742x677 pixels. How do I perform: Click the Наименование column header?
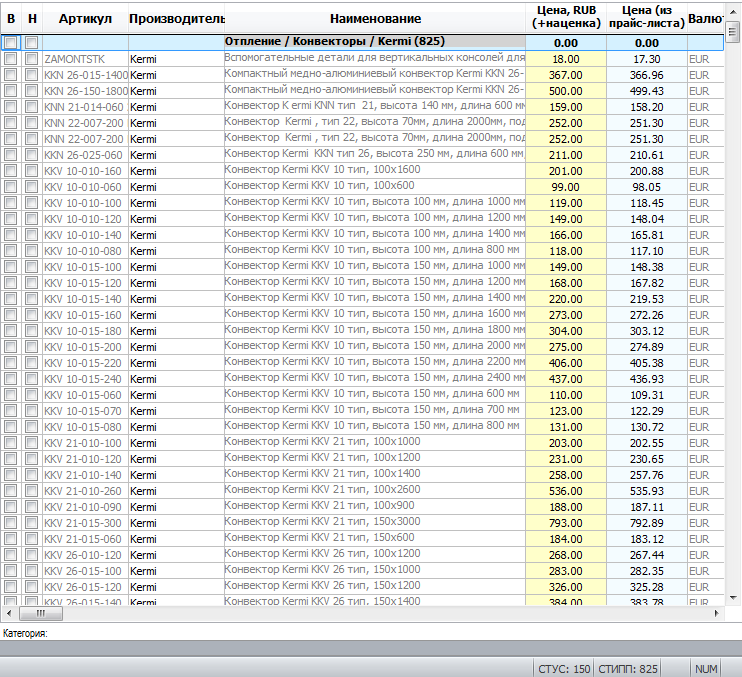pyautogui.click(x=375, y=18)
